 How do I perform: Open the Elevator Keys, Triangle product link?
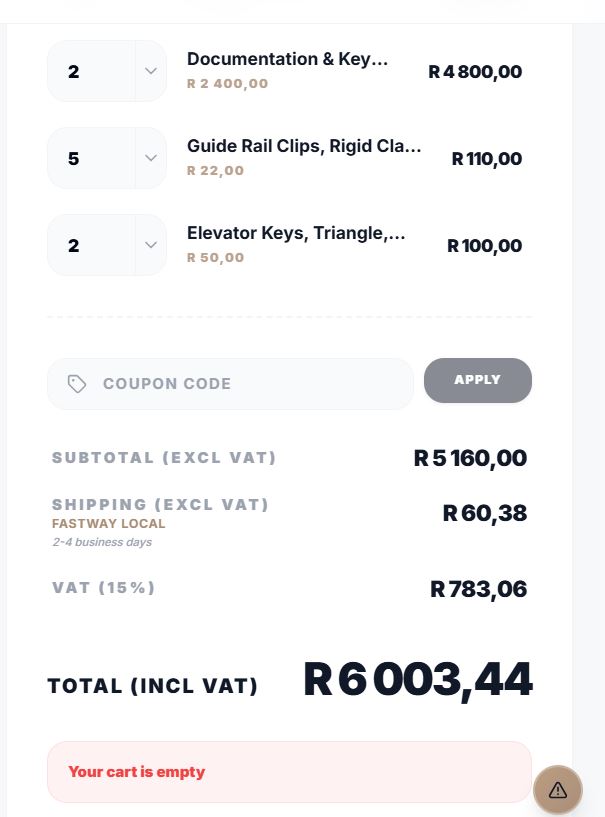tap(296, 233)
